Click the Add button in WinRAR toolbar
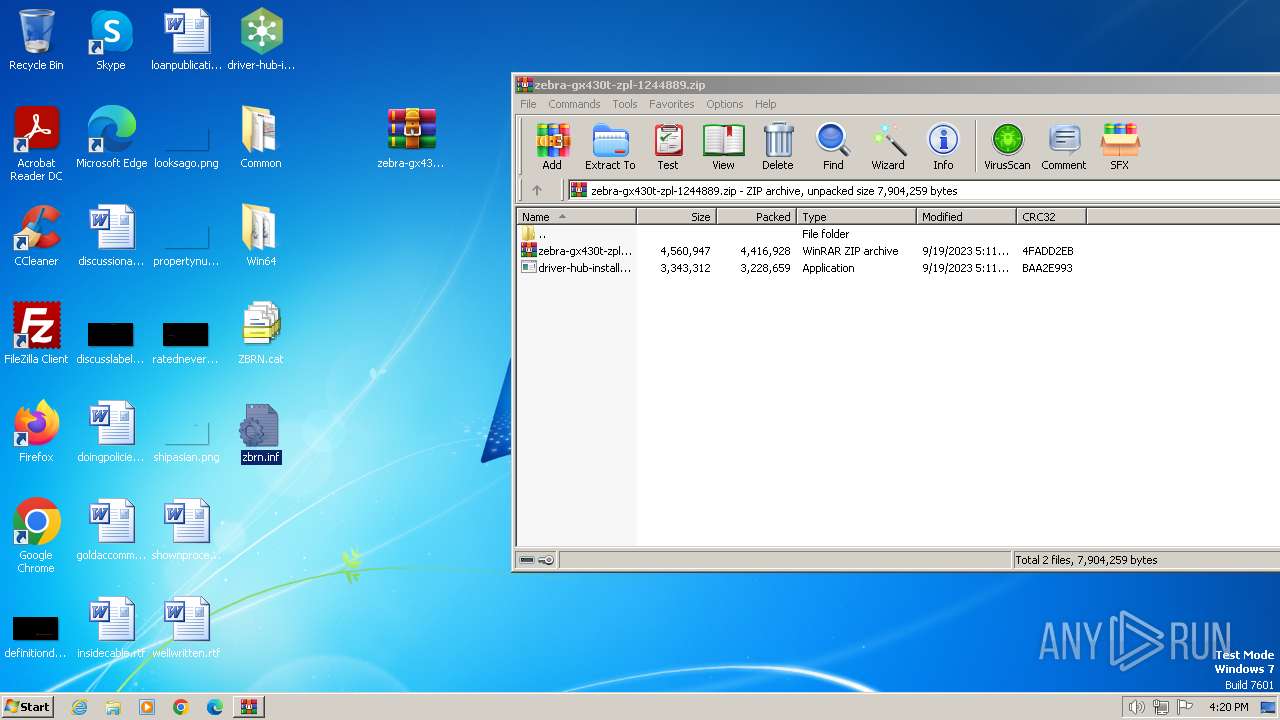Screen dimensions: 1280x720 pyautogui.click(x=552, y=147)
